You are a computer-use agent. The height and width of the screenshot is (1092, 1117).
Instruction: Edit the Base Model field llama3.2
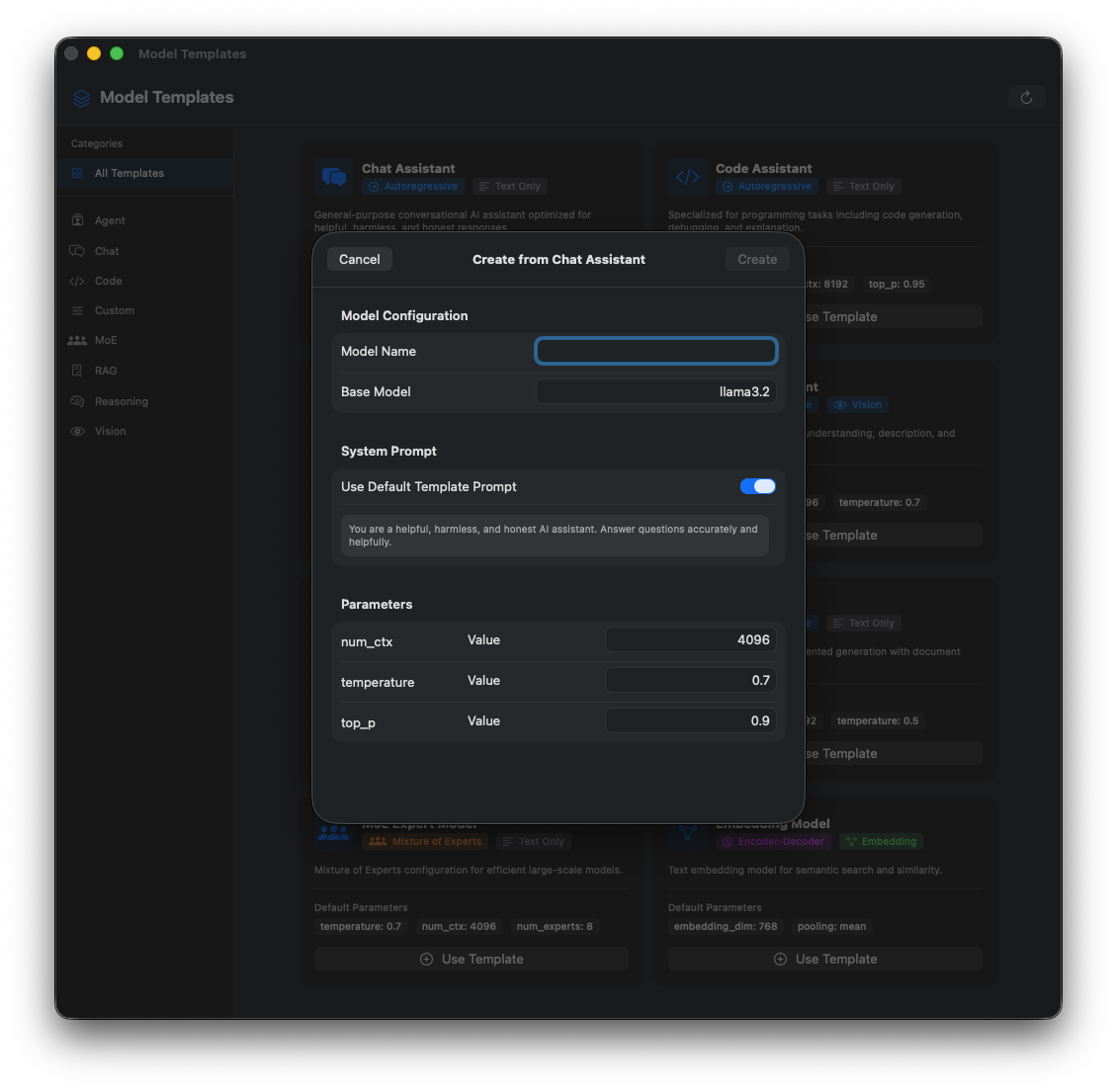[655, 391]
